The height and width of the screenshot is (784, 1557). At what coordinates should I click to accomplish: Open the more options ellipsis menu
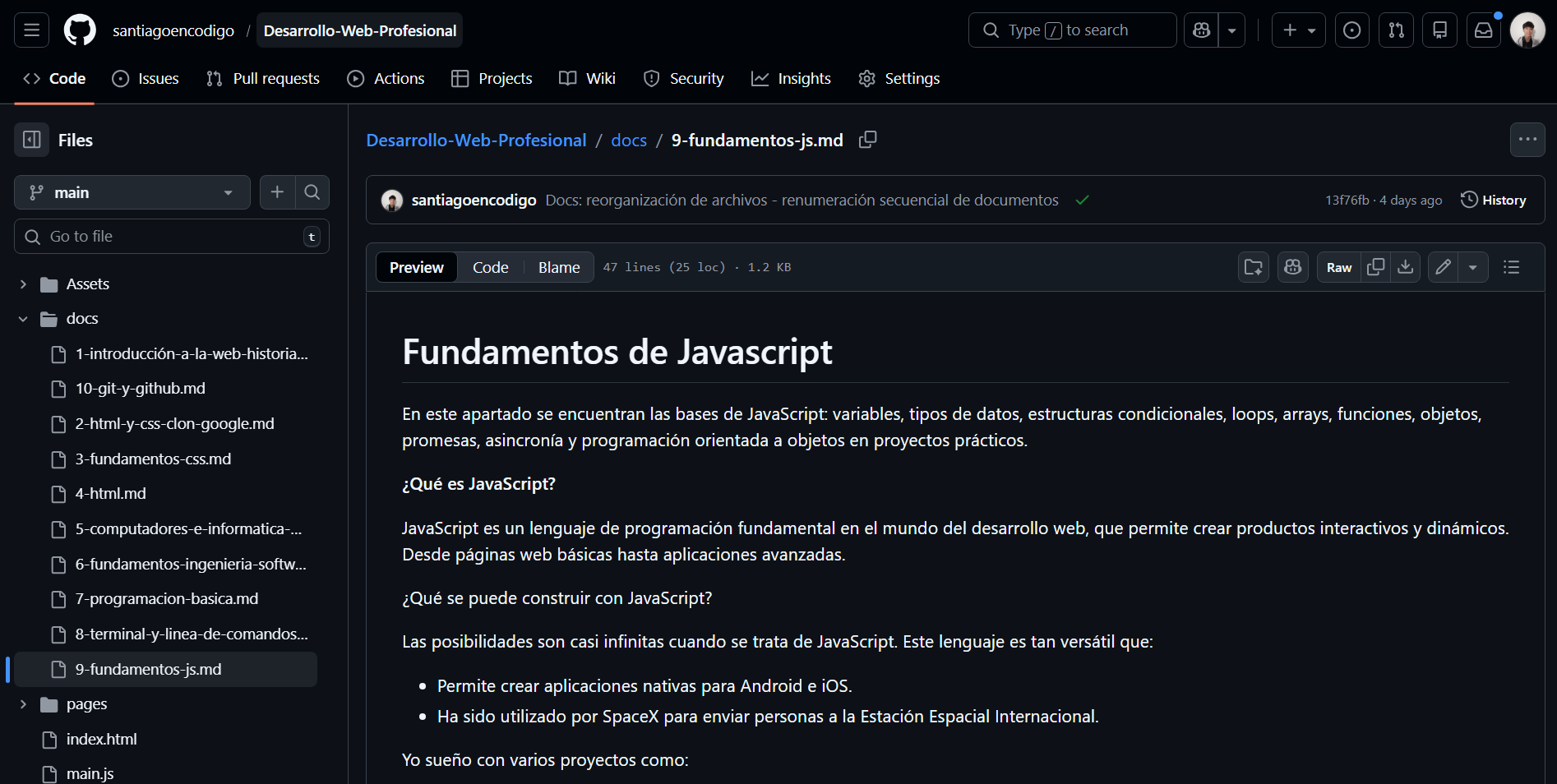click(x=1527, y=140)
